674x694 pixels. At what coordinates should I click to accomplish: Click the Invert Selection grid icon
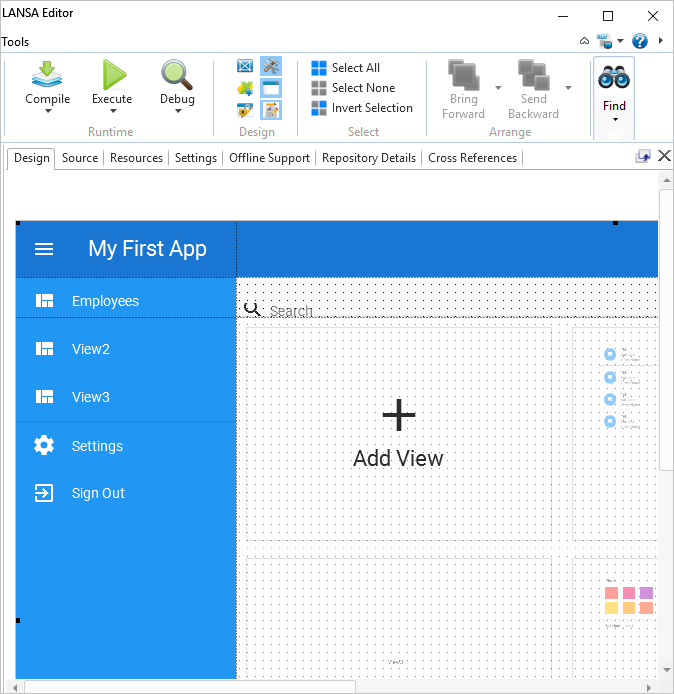(x=319, y=108)
